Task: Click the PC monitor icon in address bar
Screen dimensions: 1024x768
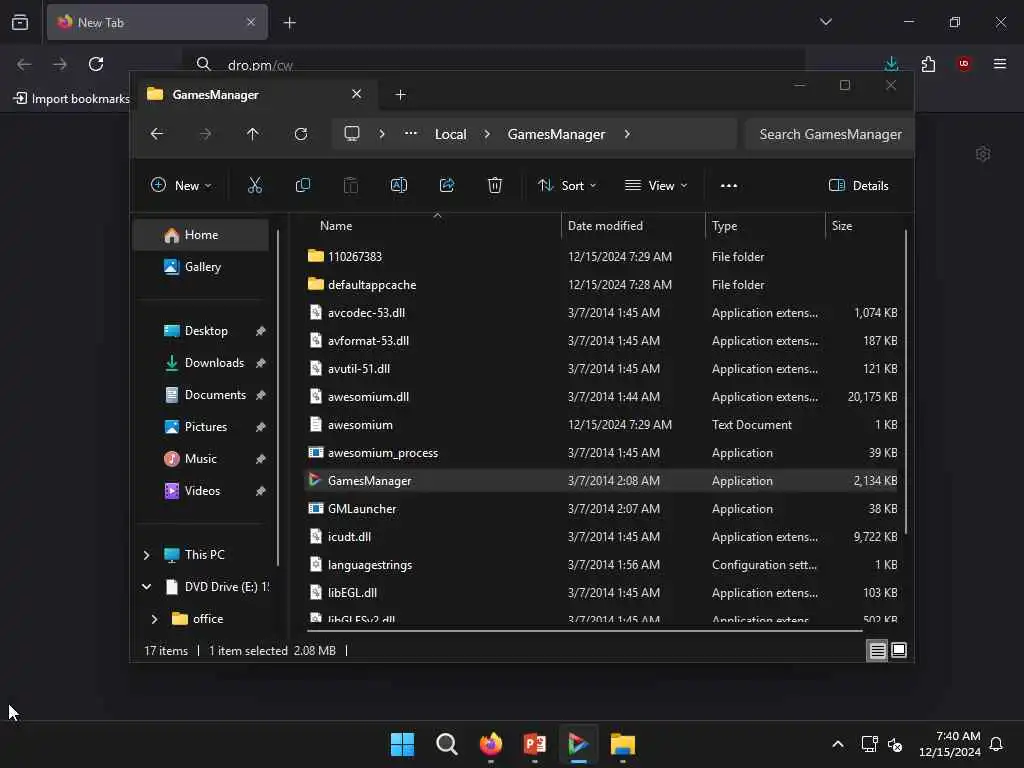Action: (352, 134)
